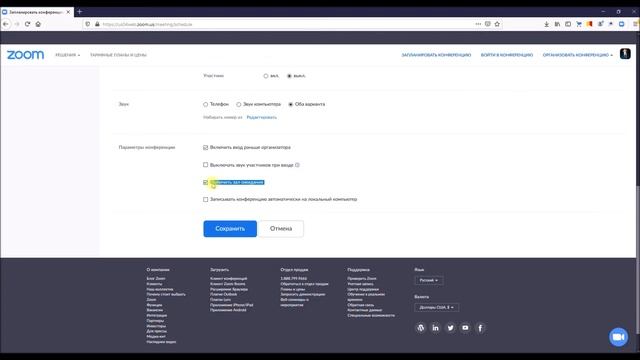Open the LinkedIn social icon
The image size is (640, 360).
436,328
